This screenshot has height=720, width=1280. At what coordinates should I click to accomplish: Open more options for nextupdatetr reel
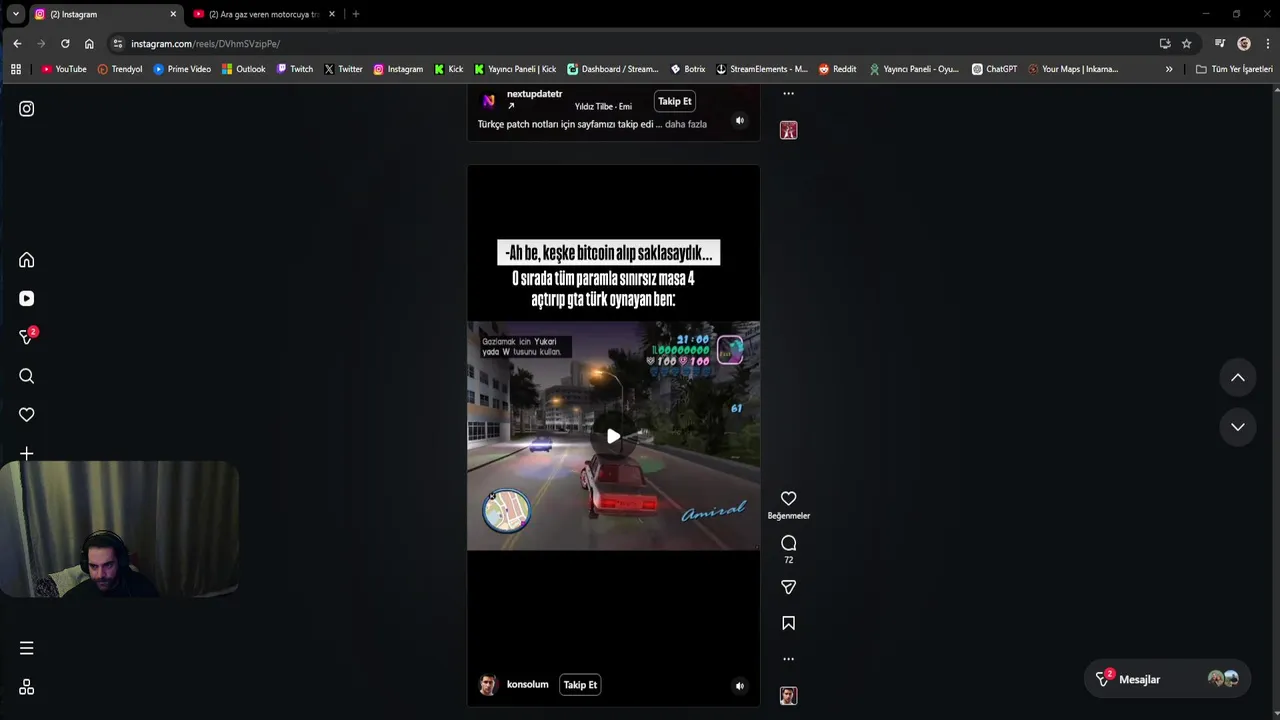pyautogui.click(x=788, y=94)
